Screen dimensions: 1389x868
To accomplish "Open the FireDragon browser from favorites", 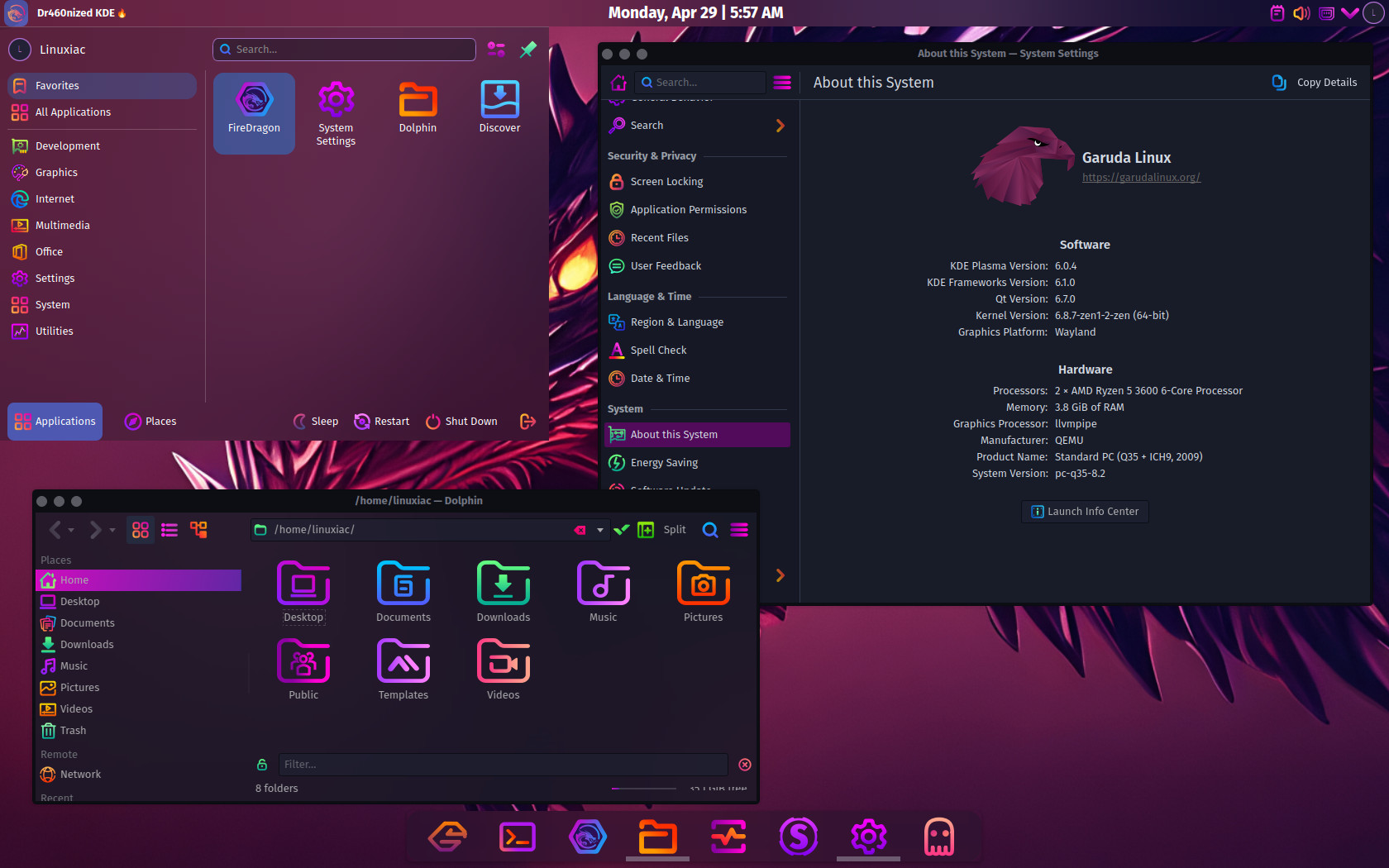I will tap(254, 113).
